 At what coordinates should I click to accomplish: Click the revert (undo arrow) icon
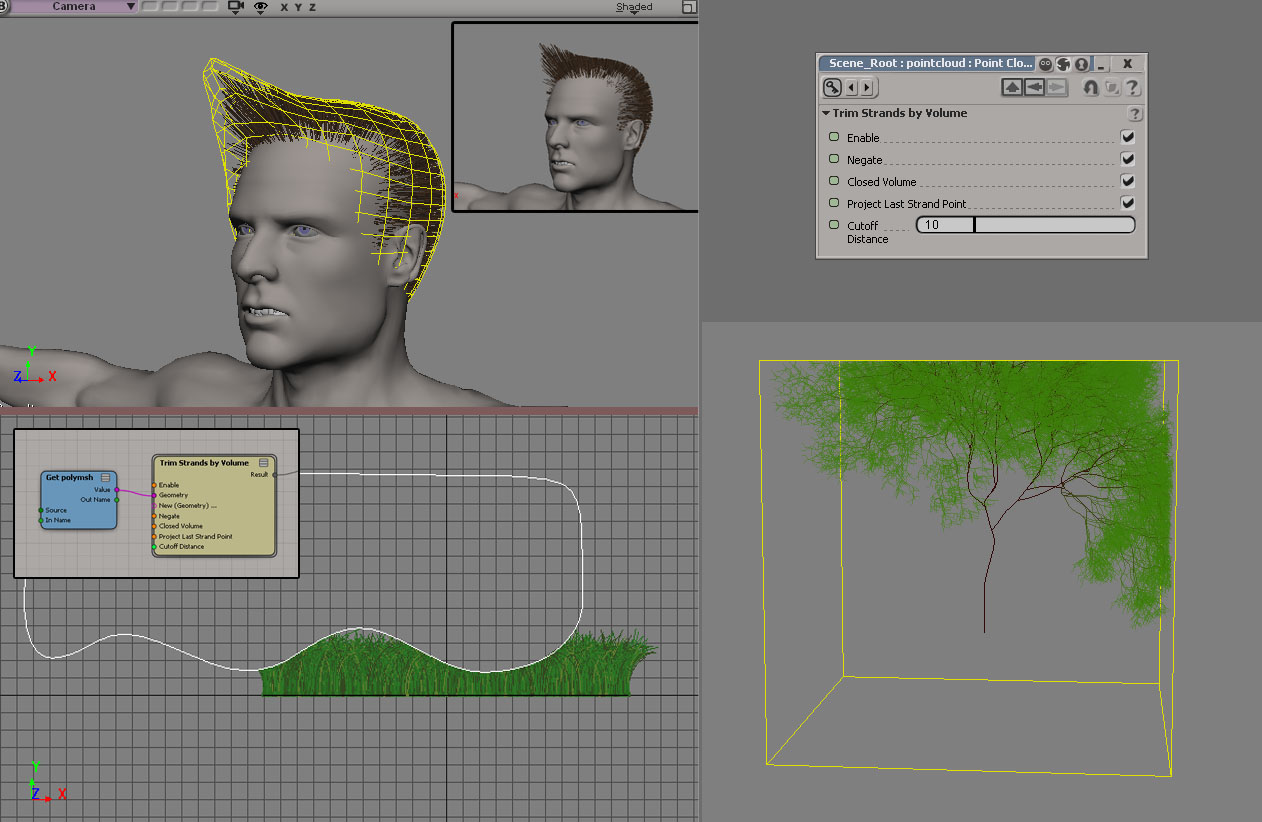(1090, 88)
